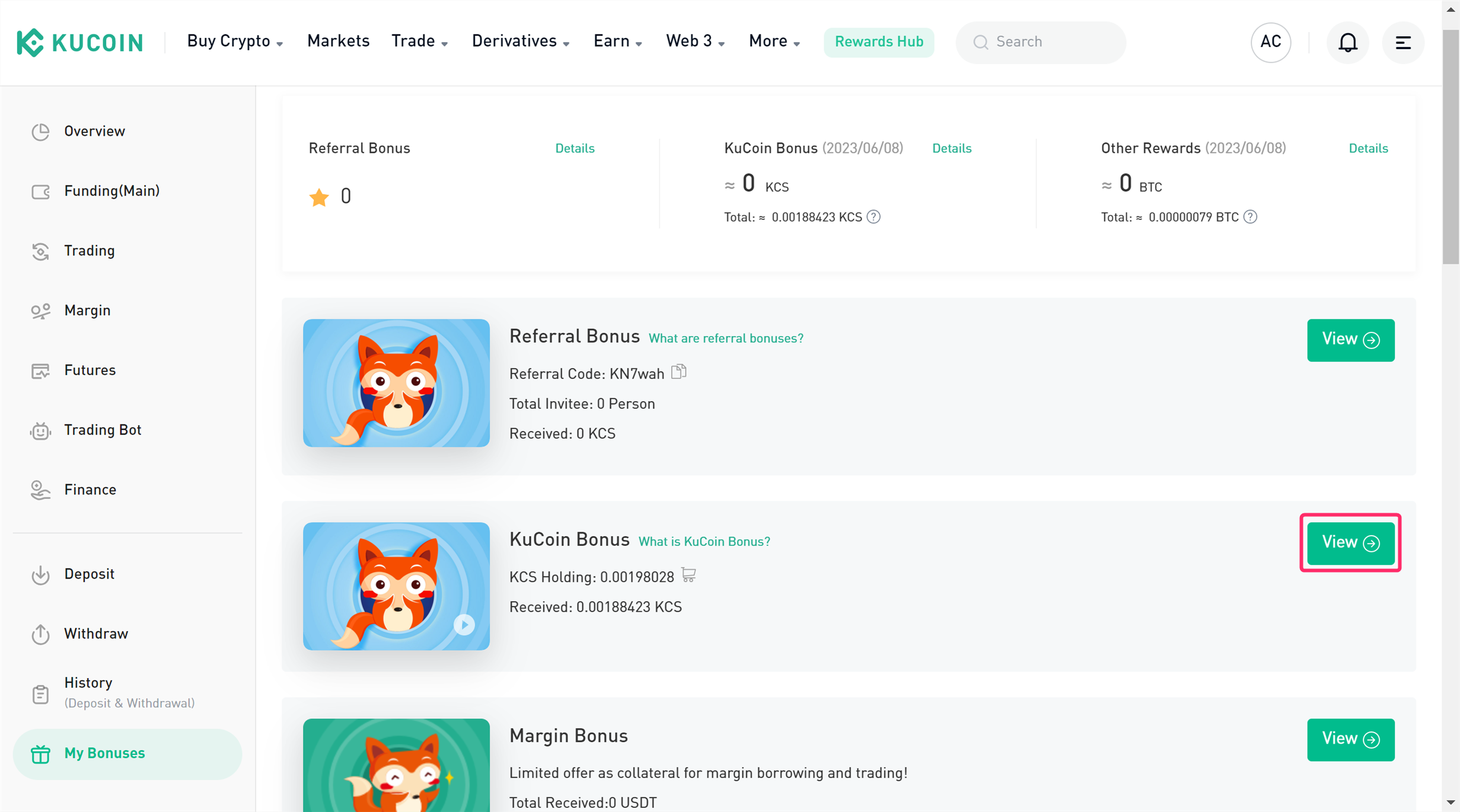Click What are referral bonuses? link
This screenshot has width=1460, height=812.
coord(725,338)
